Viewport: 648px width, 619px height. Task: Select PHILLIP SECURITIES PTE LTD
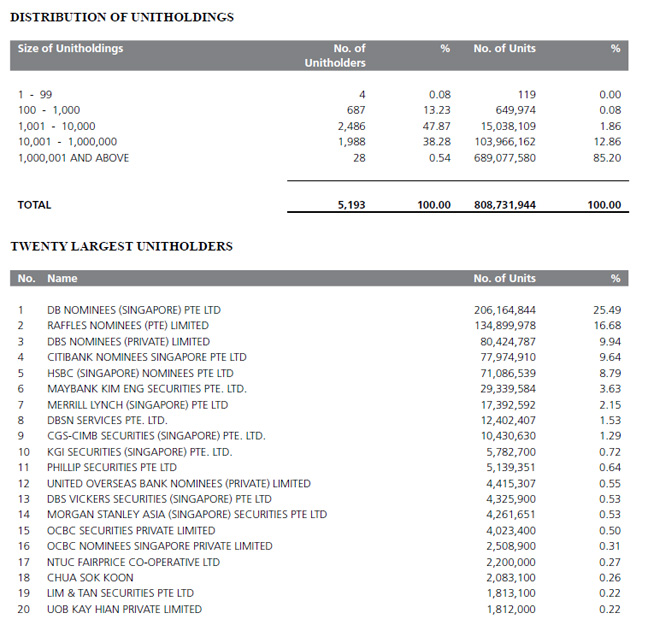(x=112, y=467)
